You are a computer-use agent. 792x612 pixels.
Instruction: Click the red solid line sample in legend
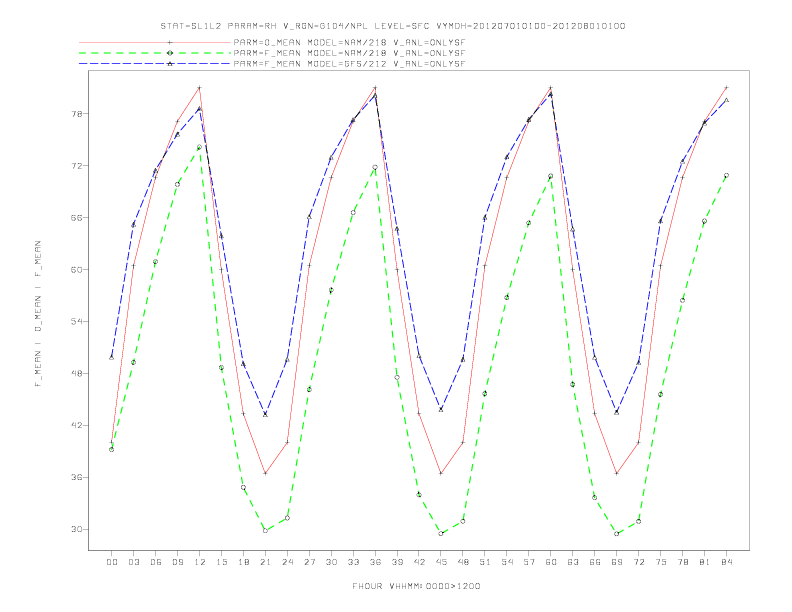pyautogui.click(x=155, y=42)
